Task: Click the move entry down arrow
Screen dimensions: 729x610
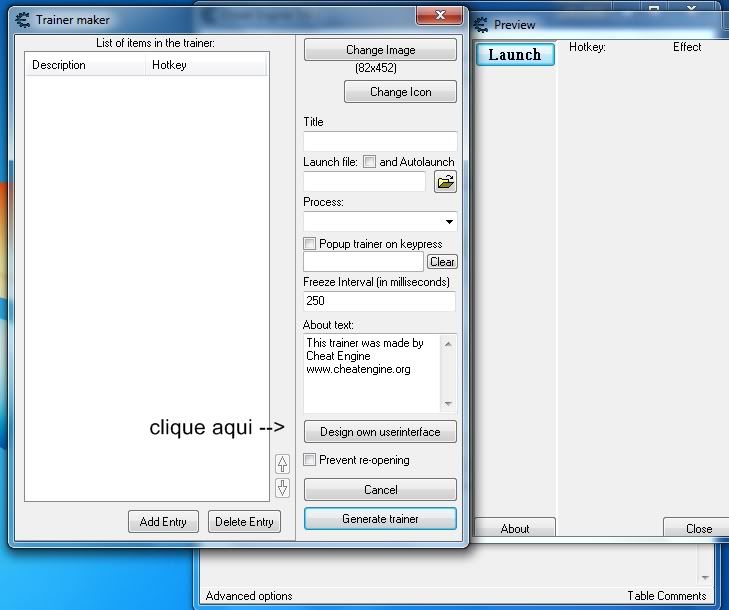Action: point(282,488)
